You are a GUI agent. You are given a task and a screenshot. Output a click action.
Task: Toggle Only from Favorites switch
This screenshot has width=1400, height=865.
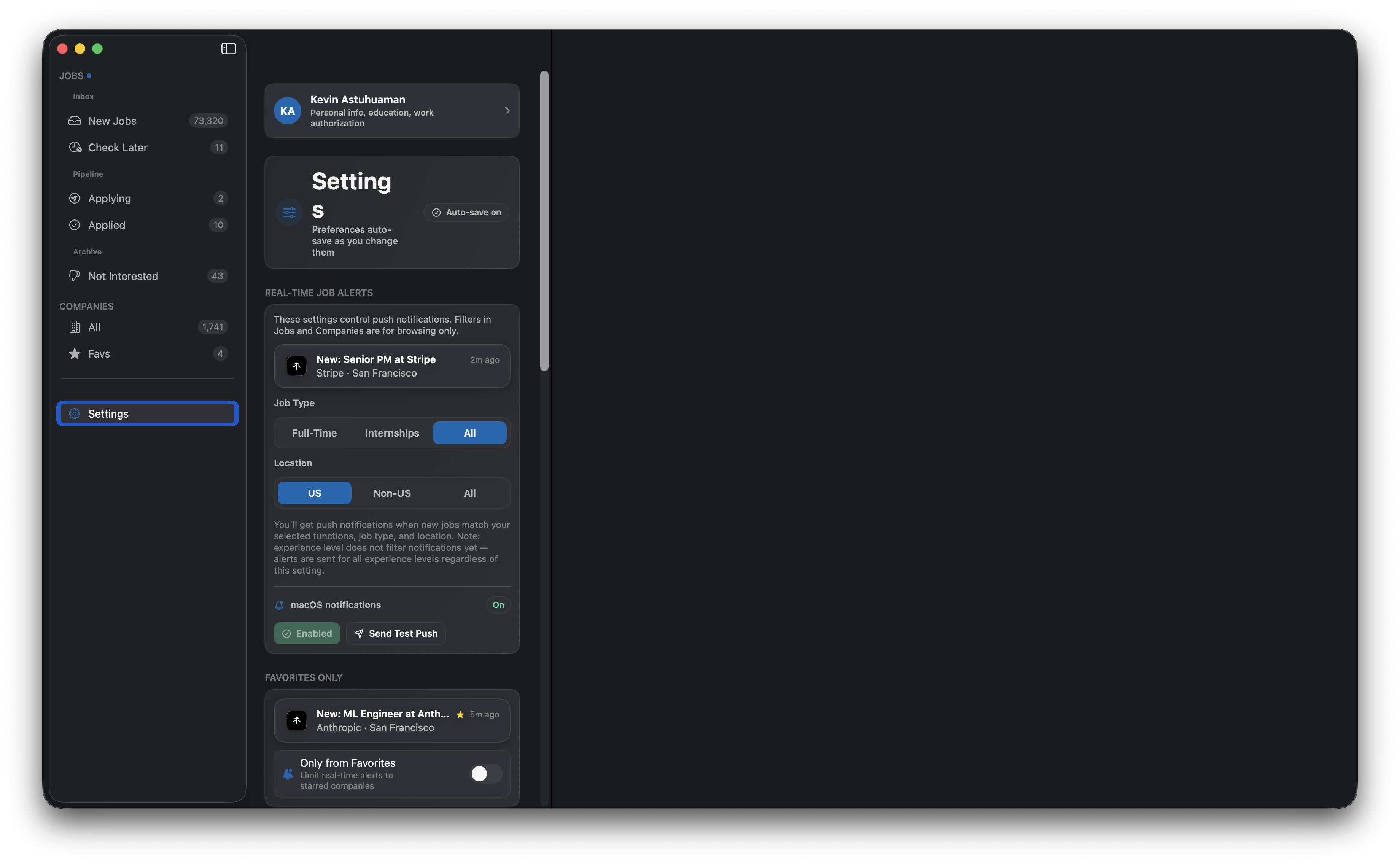[486, 773]
